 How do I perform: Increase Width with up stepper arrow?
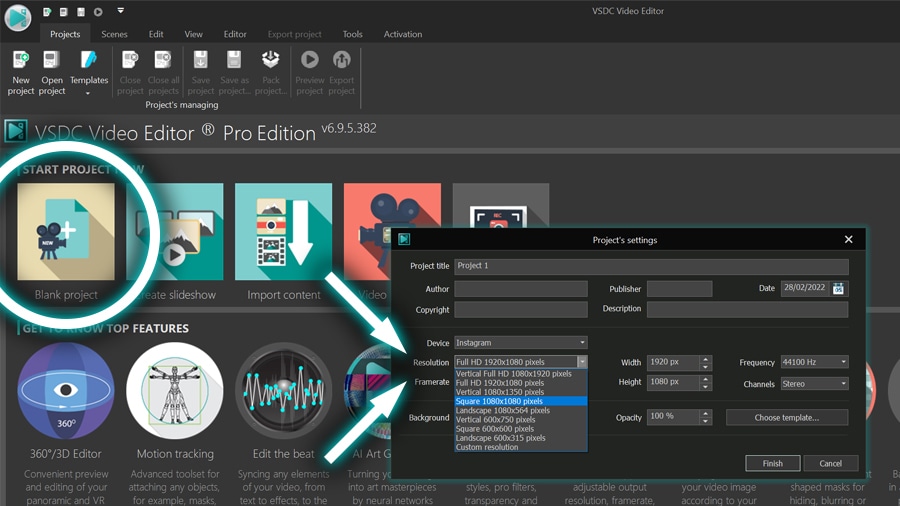[705, 359]
